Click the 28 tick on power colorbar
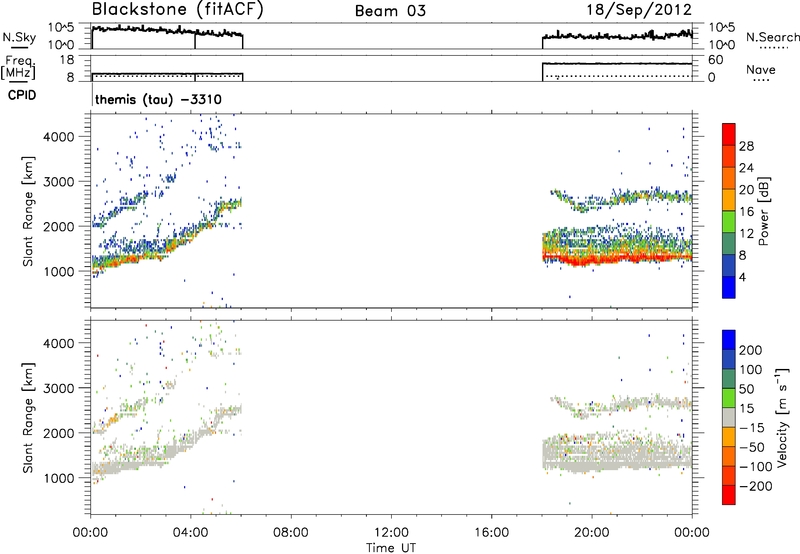 pos(746,146)
